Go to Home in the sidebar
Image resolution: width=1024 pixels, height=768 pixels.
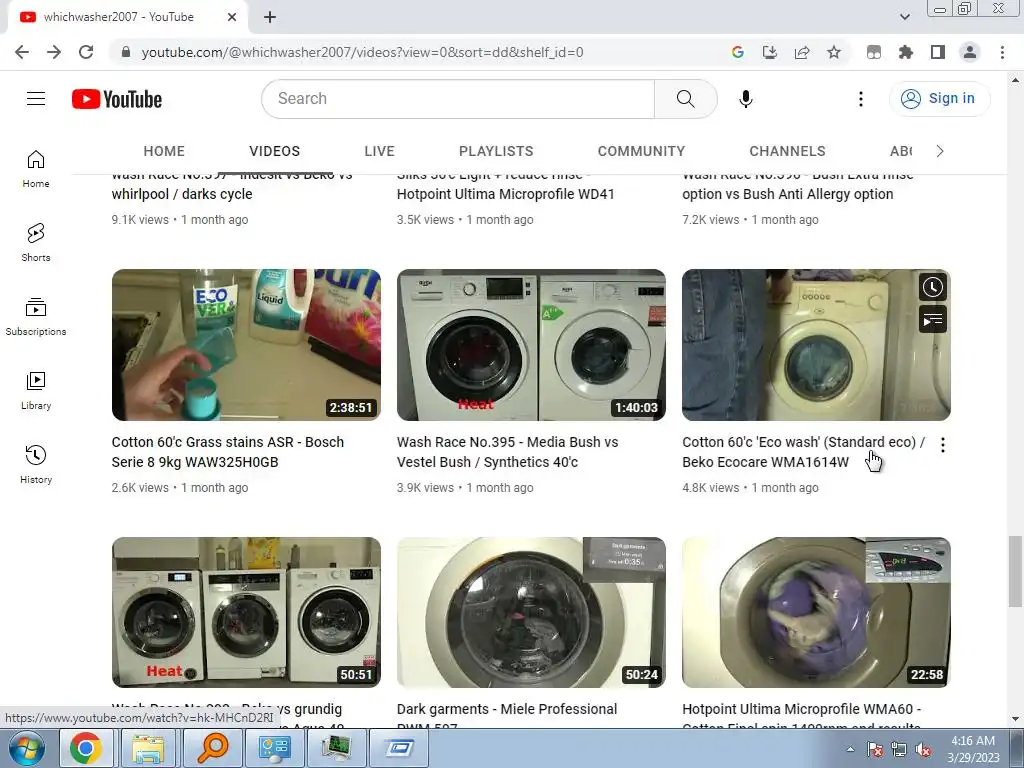coord(36,168)
